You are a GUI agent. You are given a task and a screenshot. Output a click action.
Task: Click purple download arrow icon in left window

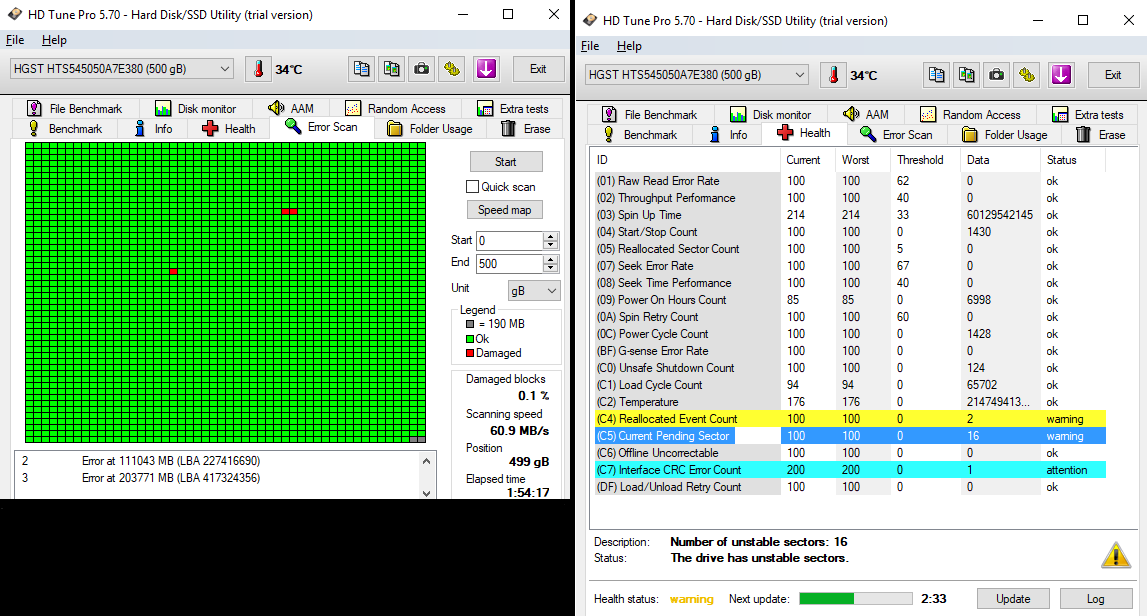click(486, 69)
